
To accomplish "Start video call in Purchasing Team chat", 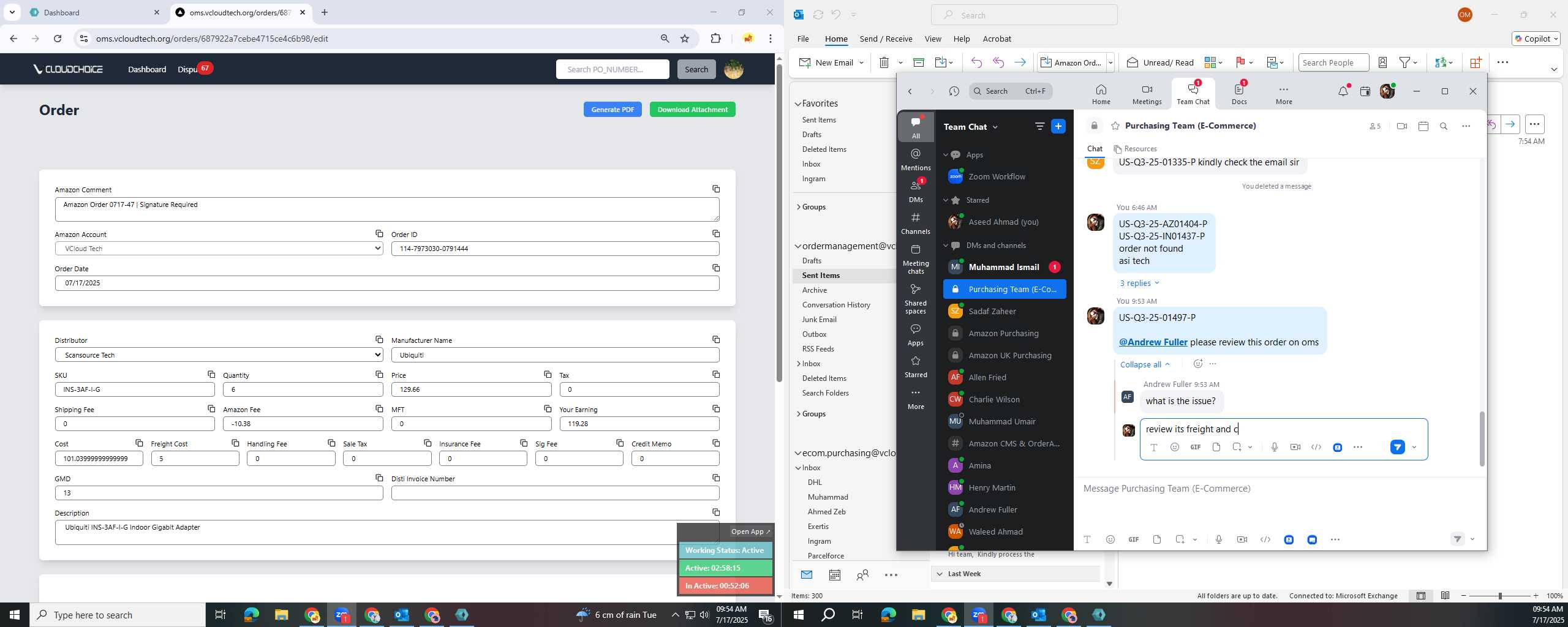I will pos(1402,126).
